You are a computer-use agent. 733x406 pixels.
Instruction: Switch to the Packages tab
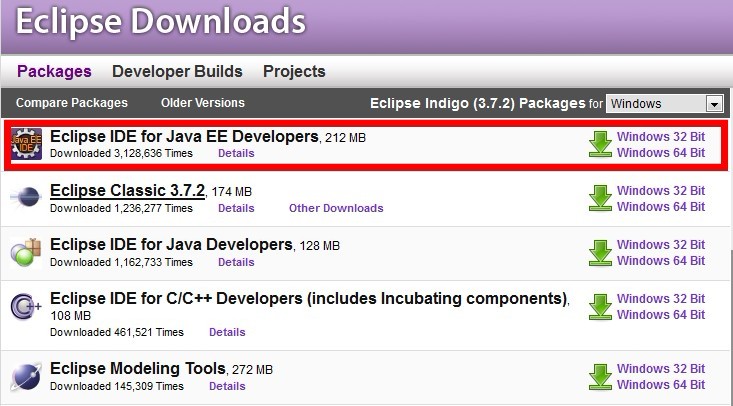[54, 71]
